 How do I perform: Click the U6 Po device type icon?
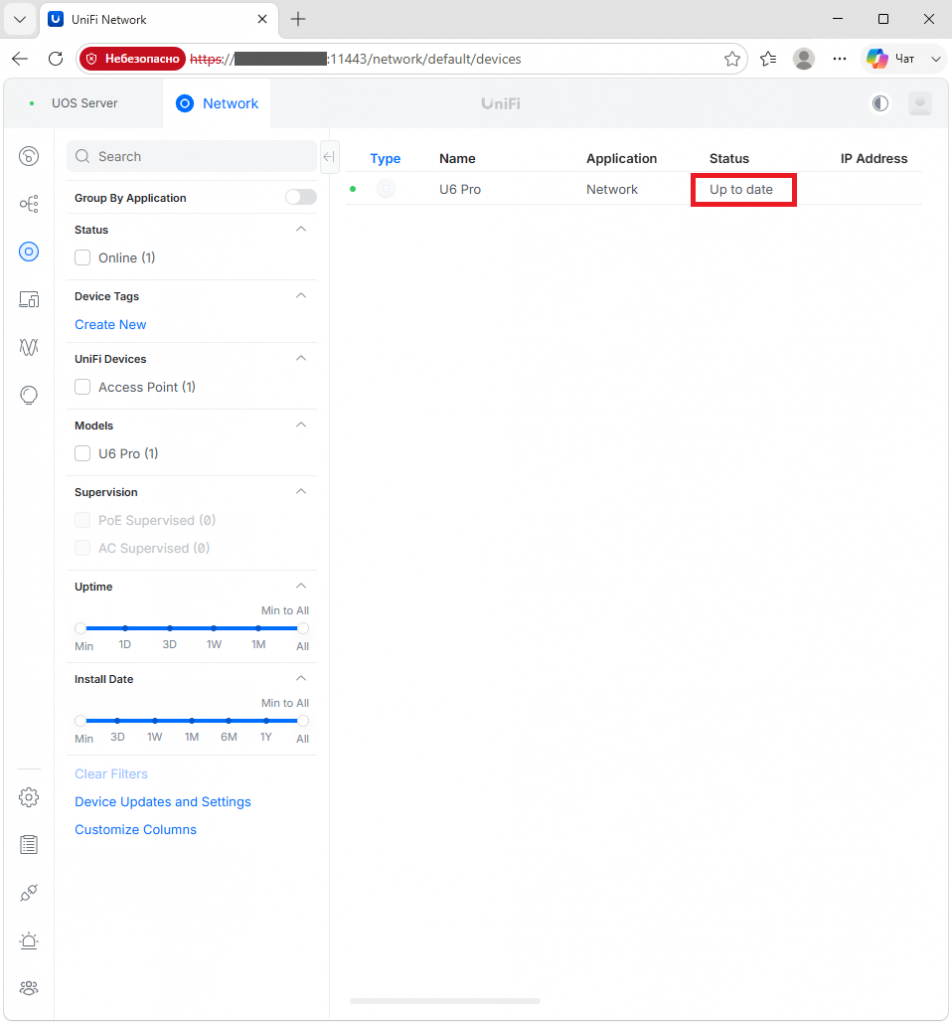tap(386, 189)
